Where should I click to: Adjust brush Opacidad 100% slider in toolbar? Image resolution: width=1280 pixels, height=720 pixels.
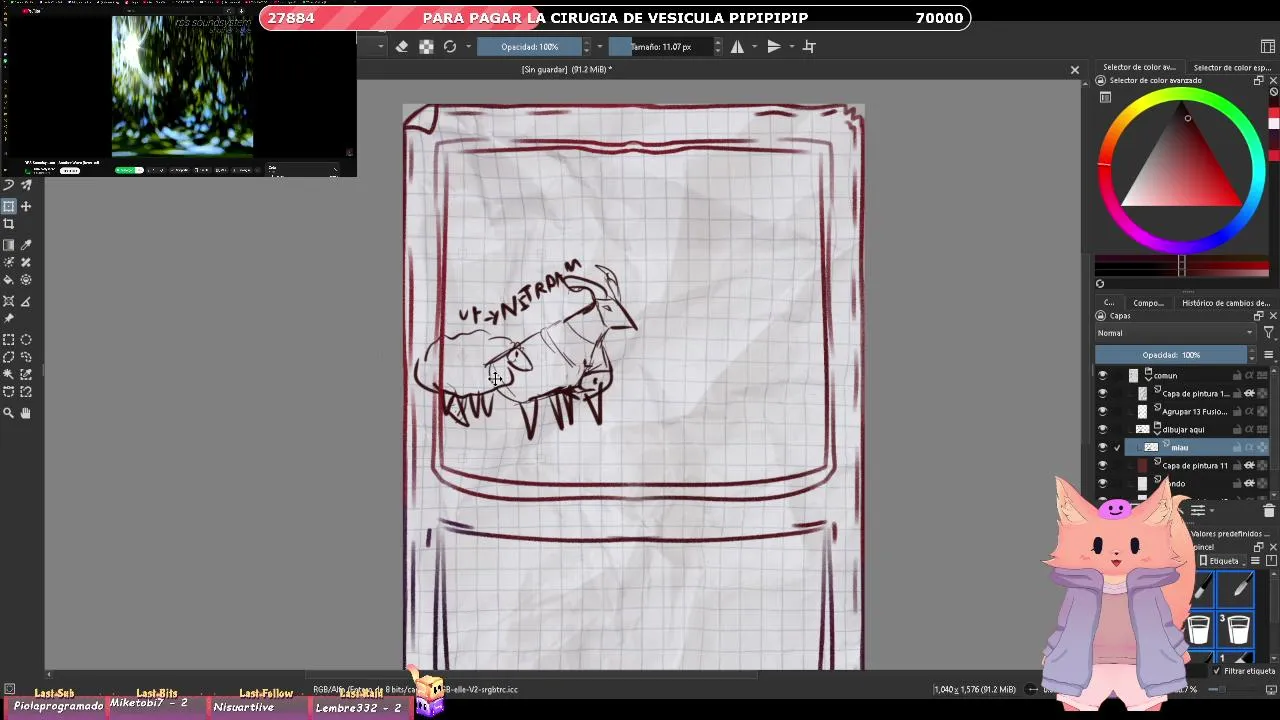[x=529, y=46]
